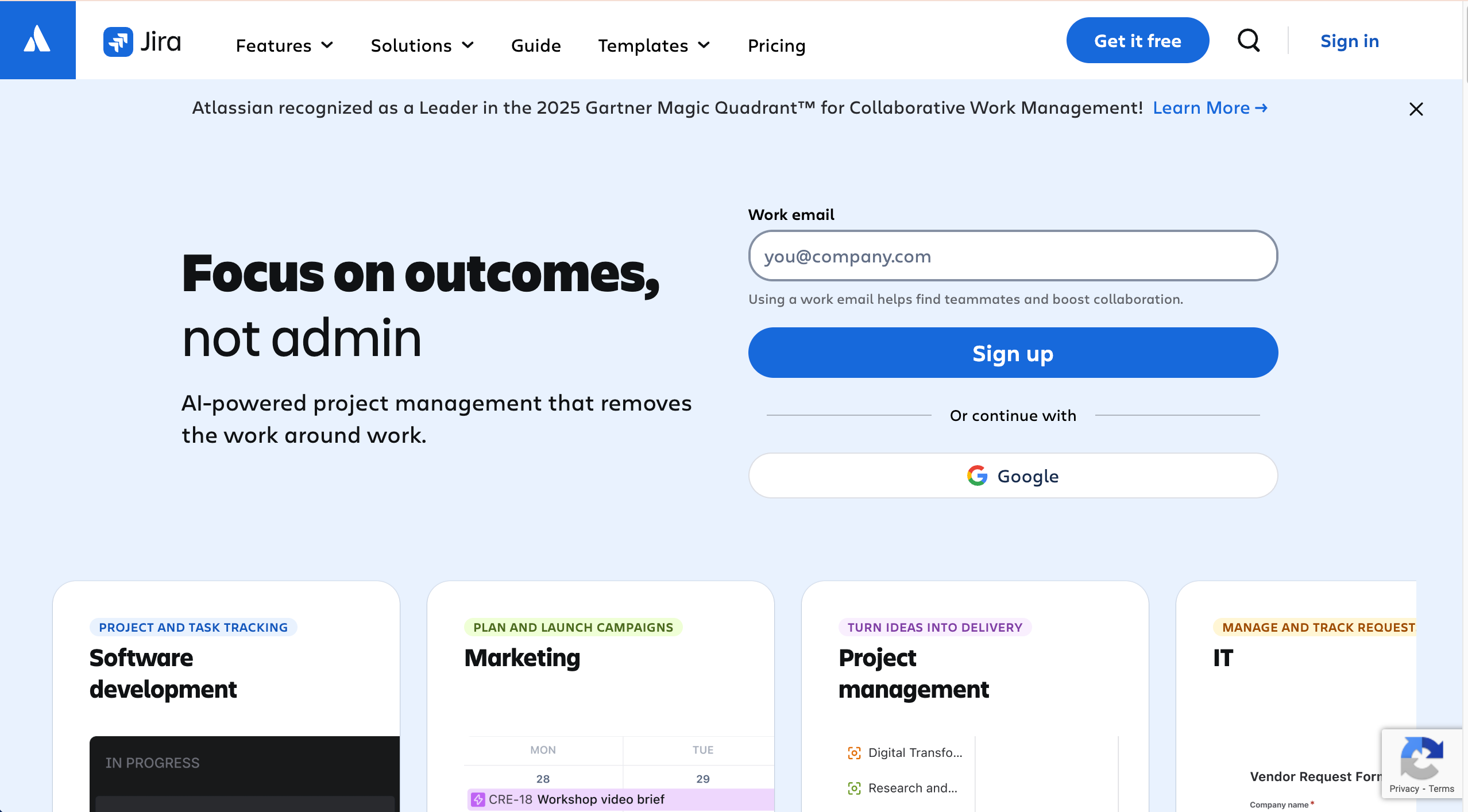Open the Software development card
1468x812 pixels.
click(226, 672)
